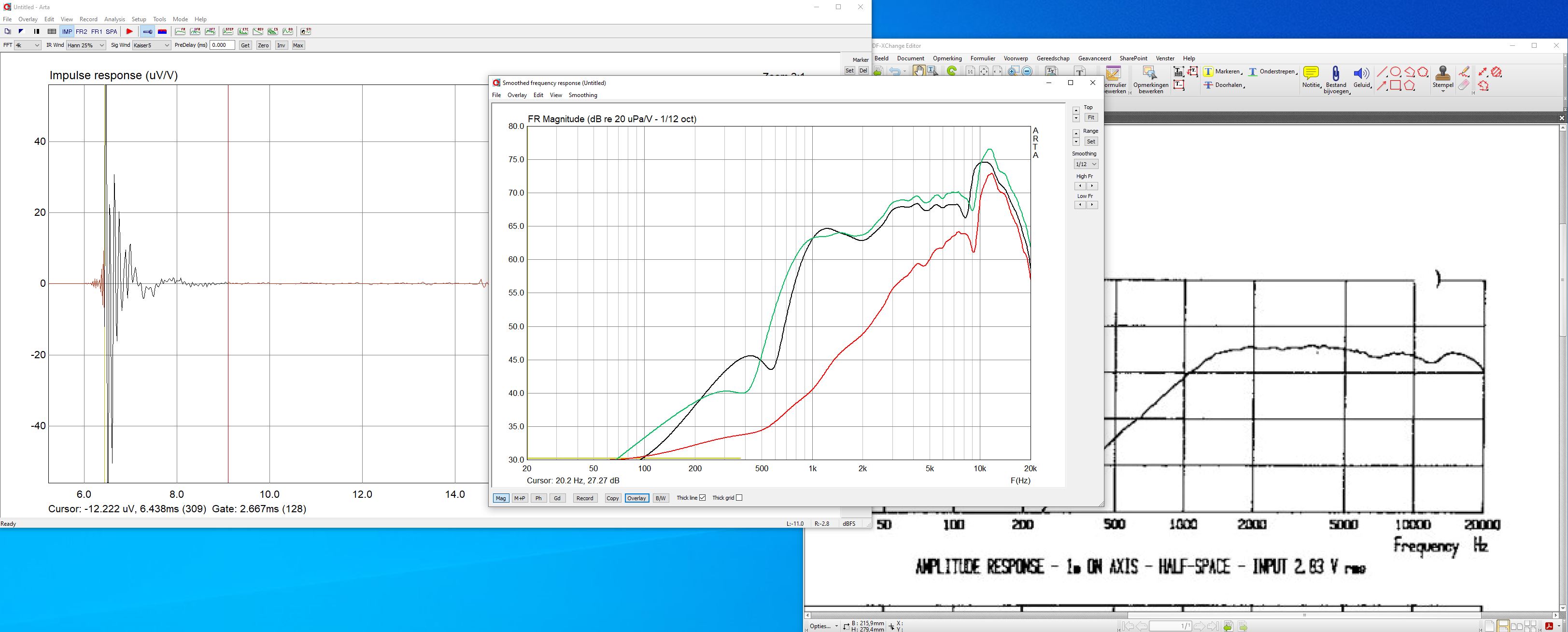Click the Set button under Range
This screenshot has height=632, width=1568.
coord(1091,141)
